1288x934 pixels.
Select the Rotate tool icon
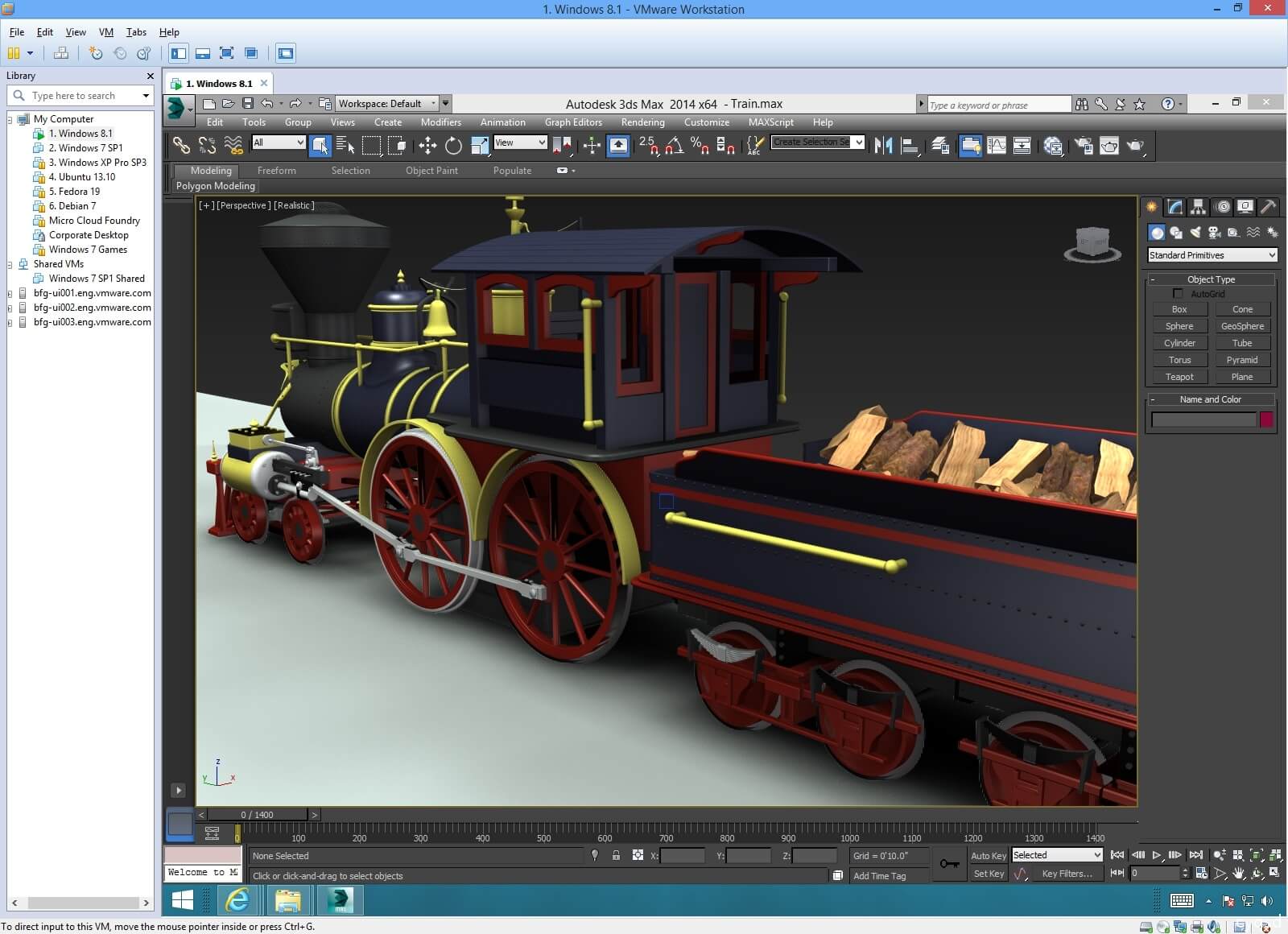click(x=454, y=146)
